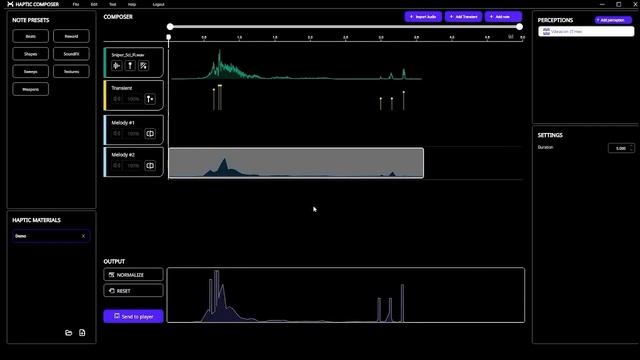
Task: Mute the Melody #1 track
Action: pos(117,133)
